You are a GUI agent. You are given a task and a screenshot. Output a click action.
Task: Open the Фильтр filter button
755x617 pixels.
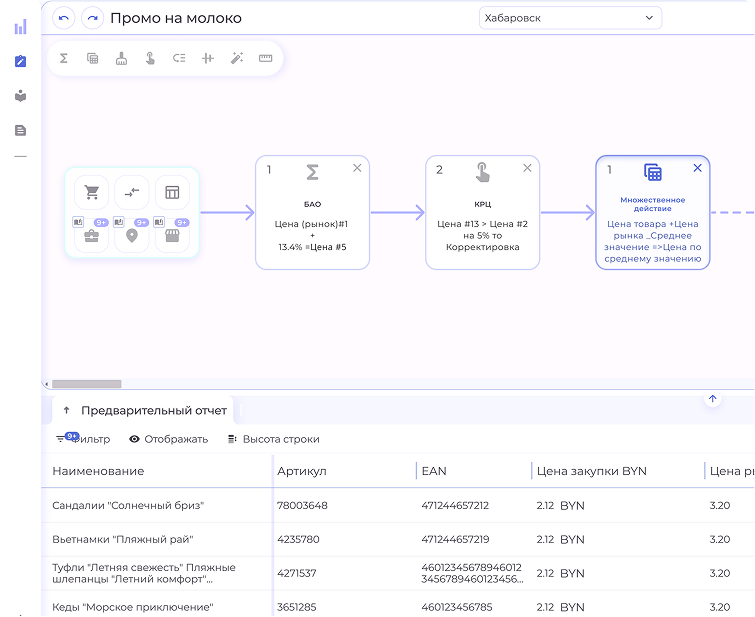(83, 439)
